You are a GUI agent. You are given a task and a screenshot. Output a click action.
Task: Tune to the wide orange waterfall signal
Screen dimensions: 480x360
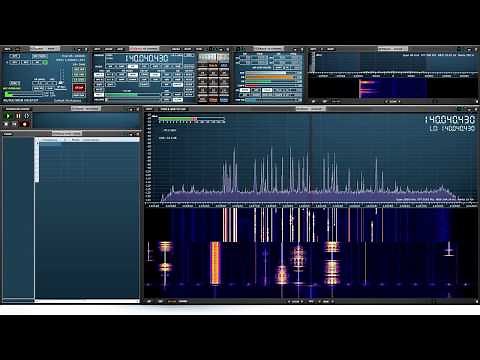215,263
